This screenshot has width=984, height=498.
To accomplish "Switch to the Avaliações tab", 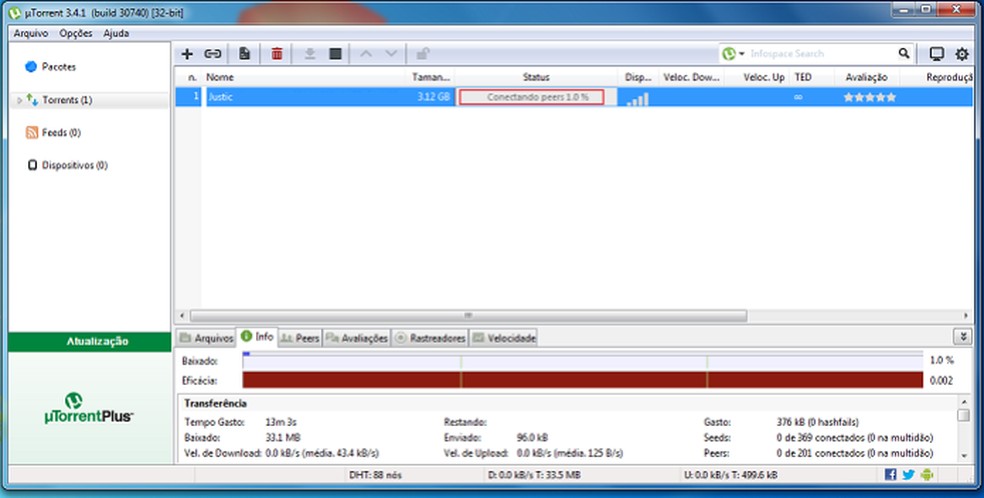I will point(356,338).
